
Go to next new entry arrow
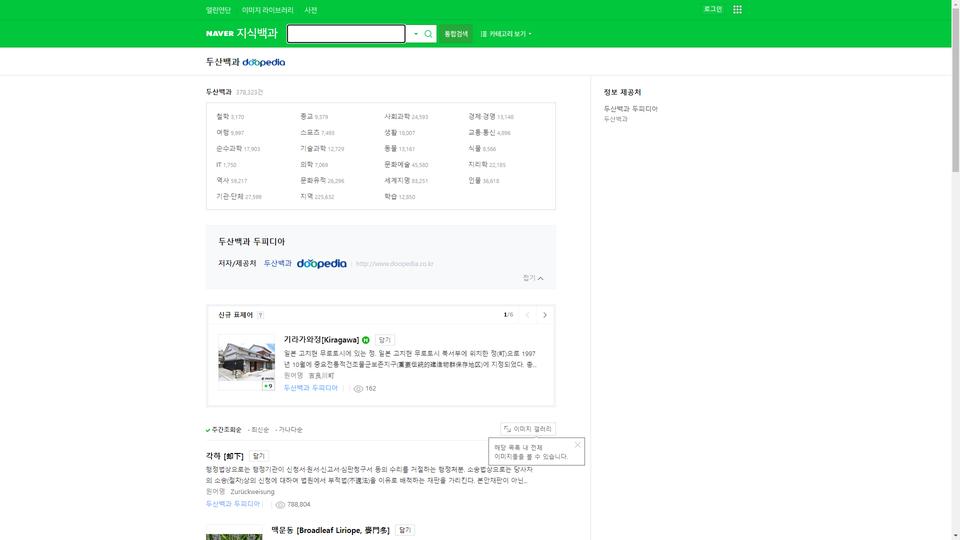(544, 315)
